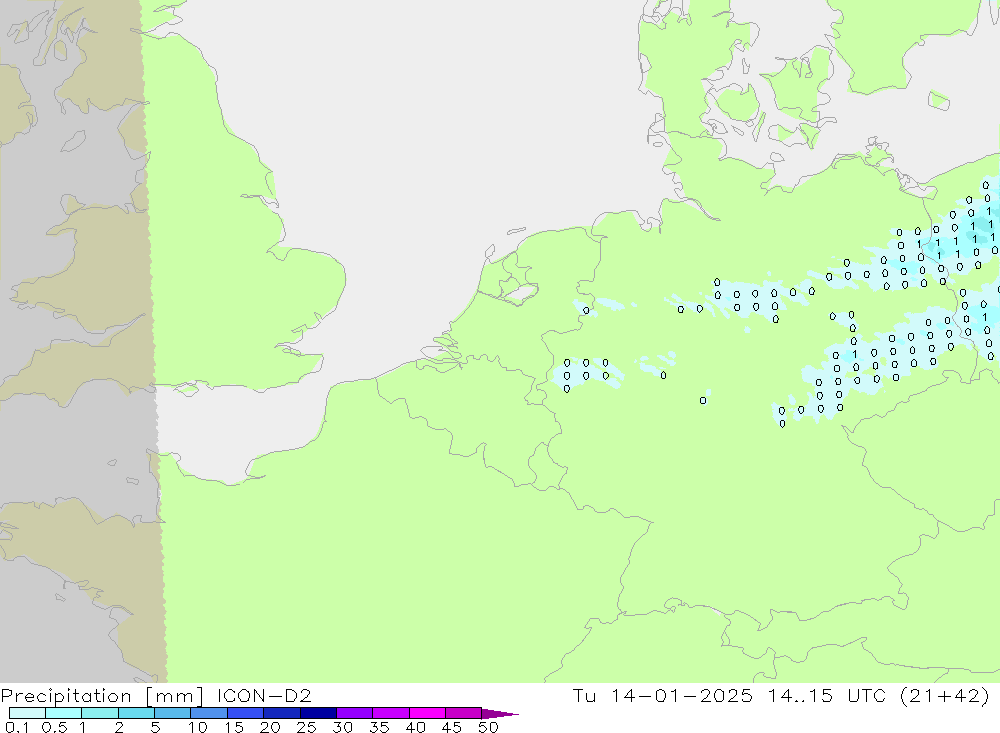The image size is (1000, 733).
Task: Click the 20–25 mm legend color swatch
Action: click(x=282, y=713)
